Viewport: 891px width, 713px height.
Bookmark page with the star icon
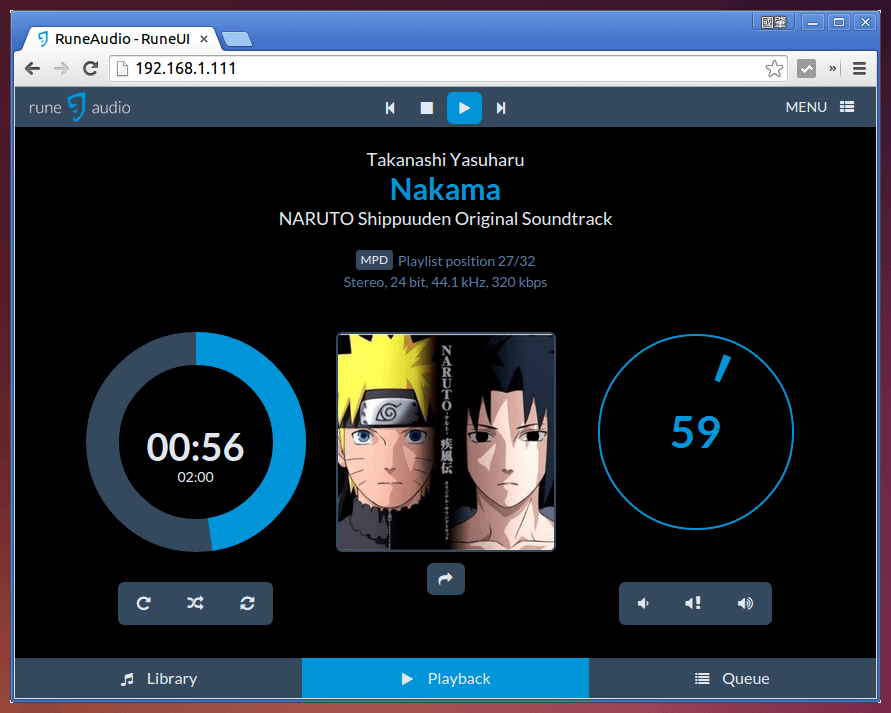click(774, 69)
